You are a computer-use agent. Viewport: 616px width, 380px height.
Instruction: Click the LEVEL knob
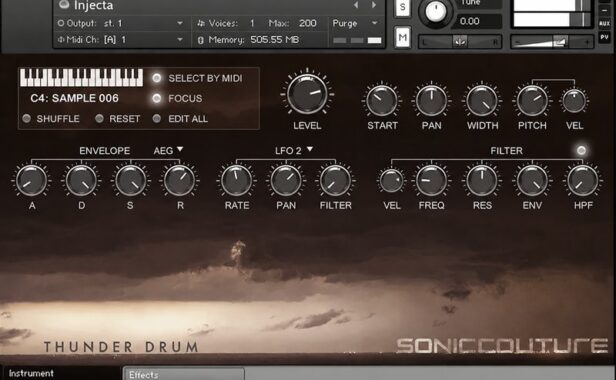(x=307, y=95)
